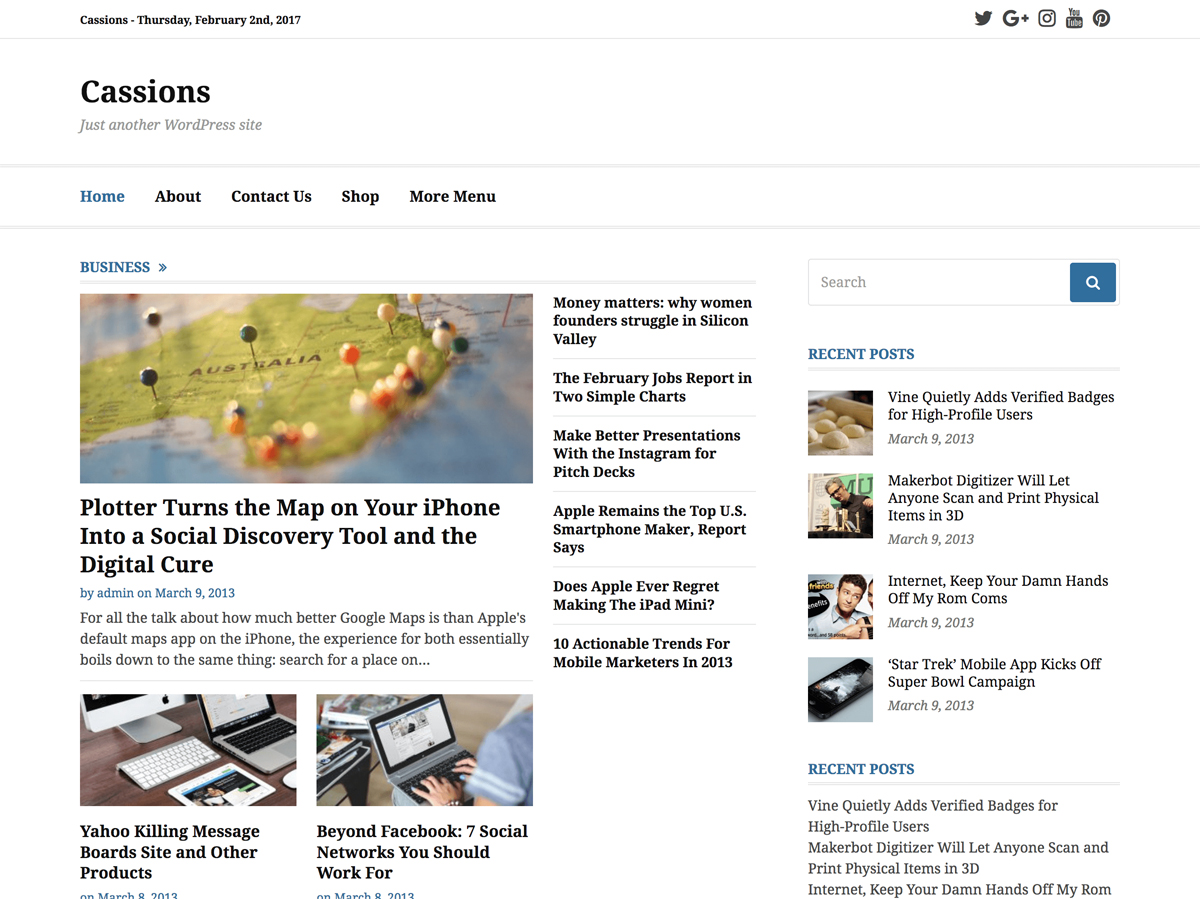Open the Cassions site title link
Viewport: 1200px width, 900px height.
(x=145, y=91)
